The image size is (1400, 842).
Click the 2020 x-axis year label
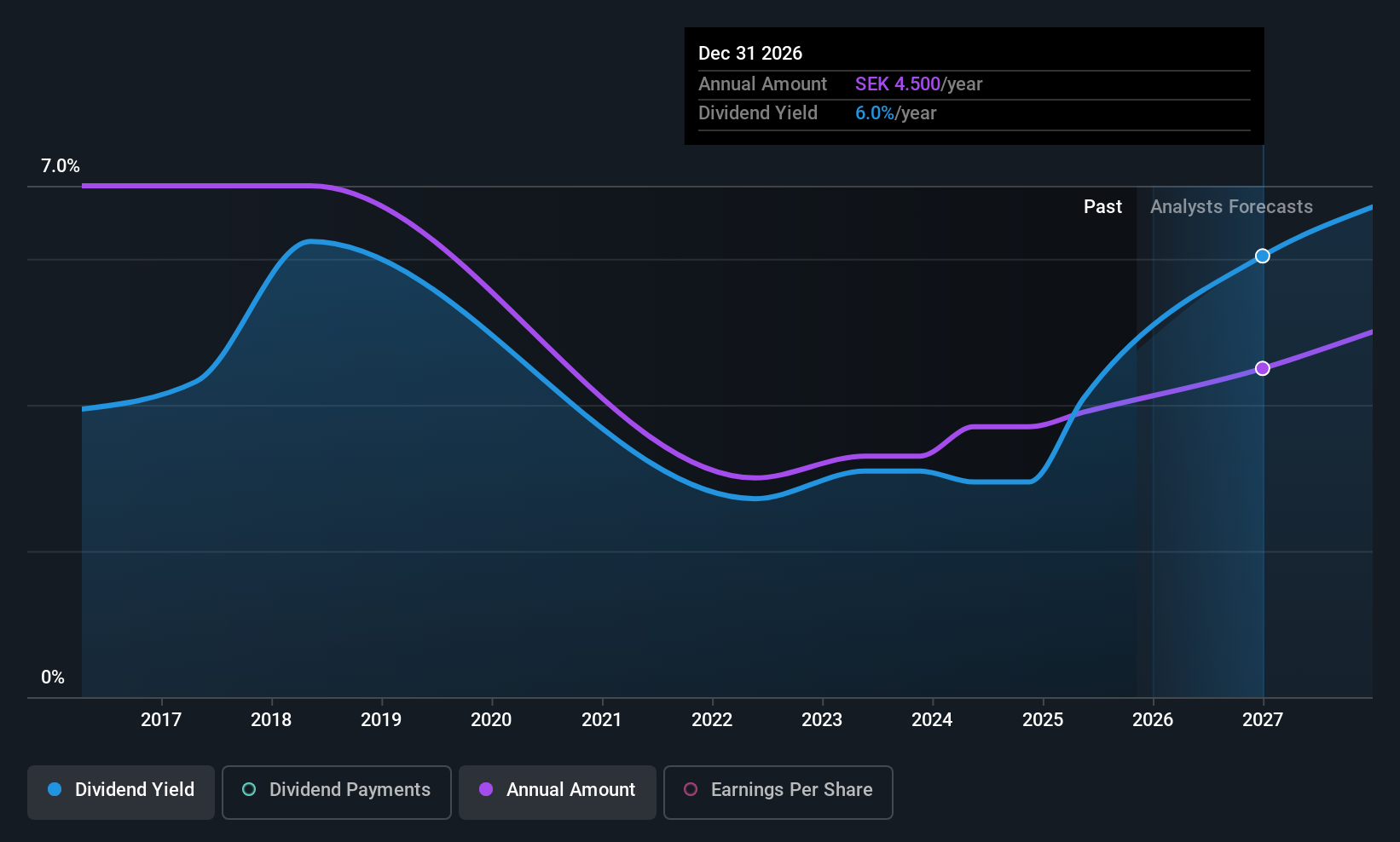[491, 720]
